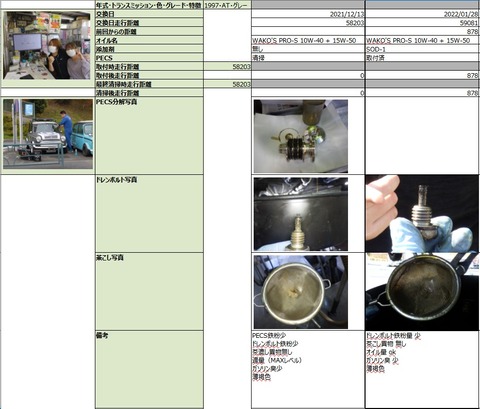Select 'ガソリン臭 少' in the 2022/01/28 notes
The height and width of the screenshot is (409, 480).
(382, 360)
